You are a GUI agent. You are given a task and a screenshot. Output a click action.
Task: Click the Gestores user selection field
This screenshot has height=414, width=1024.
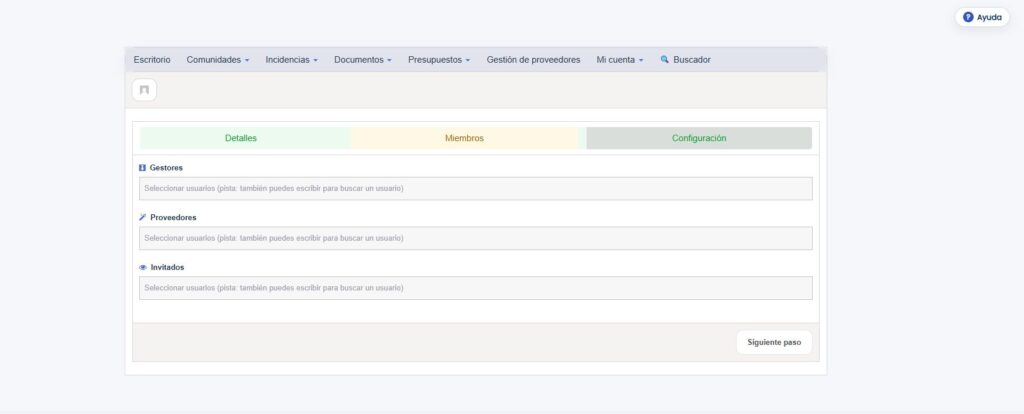(475, 189)
